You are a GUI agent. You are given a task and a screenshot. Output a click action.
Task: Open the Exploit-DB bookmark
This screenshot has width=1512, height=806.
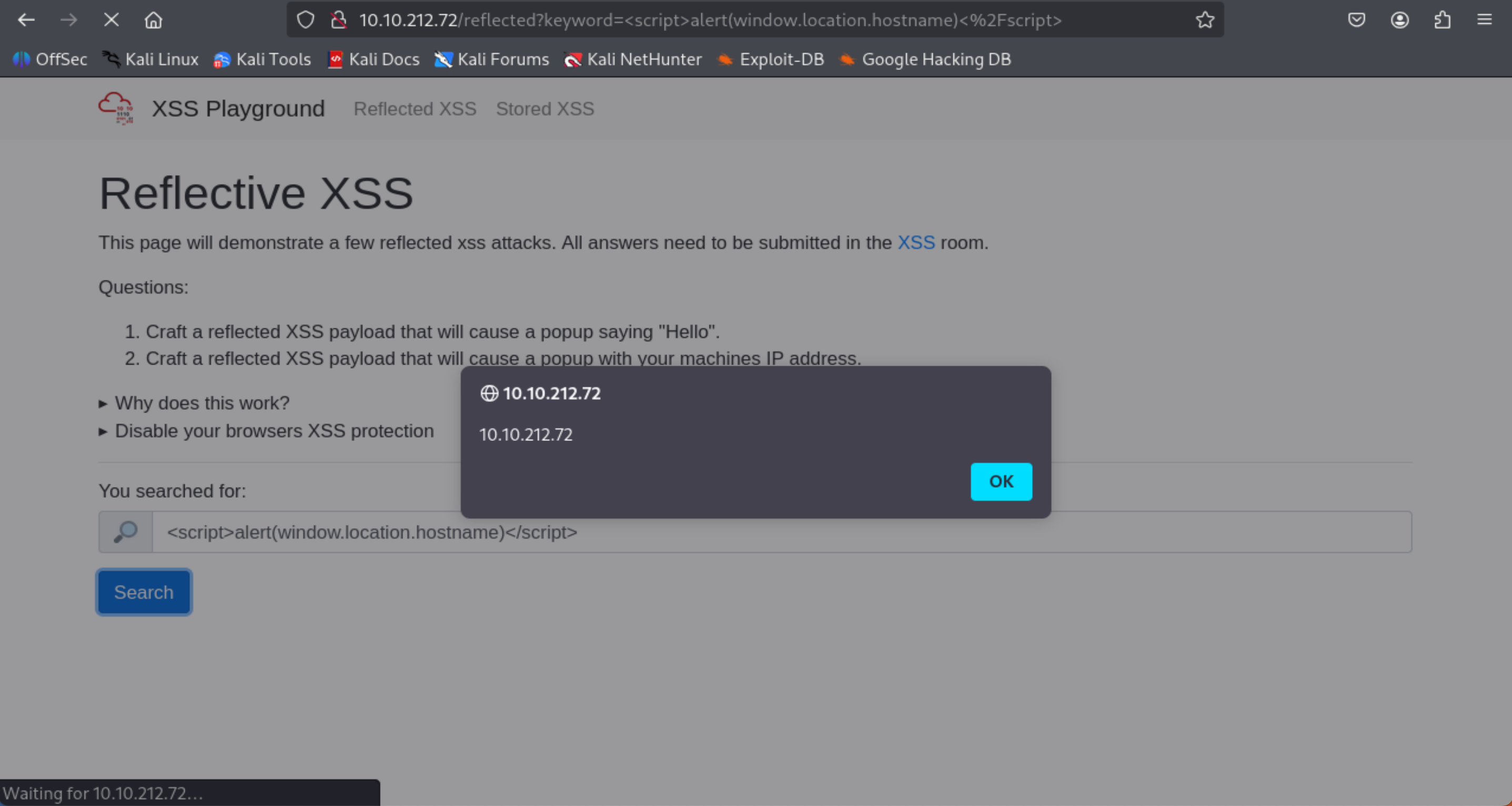771,59
